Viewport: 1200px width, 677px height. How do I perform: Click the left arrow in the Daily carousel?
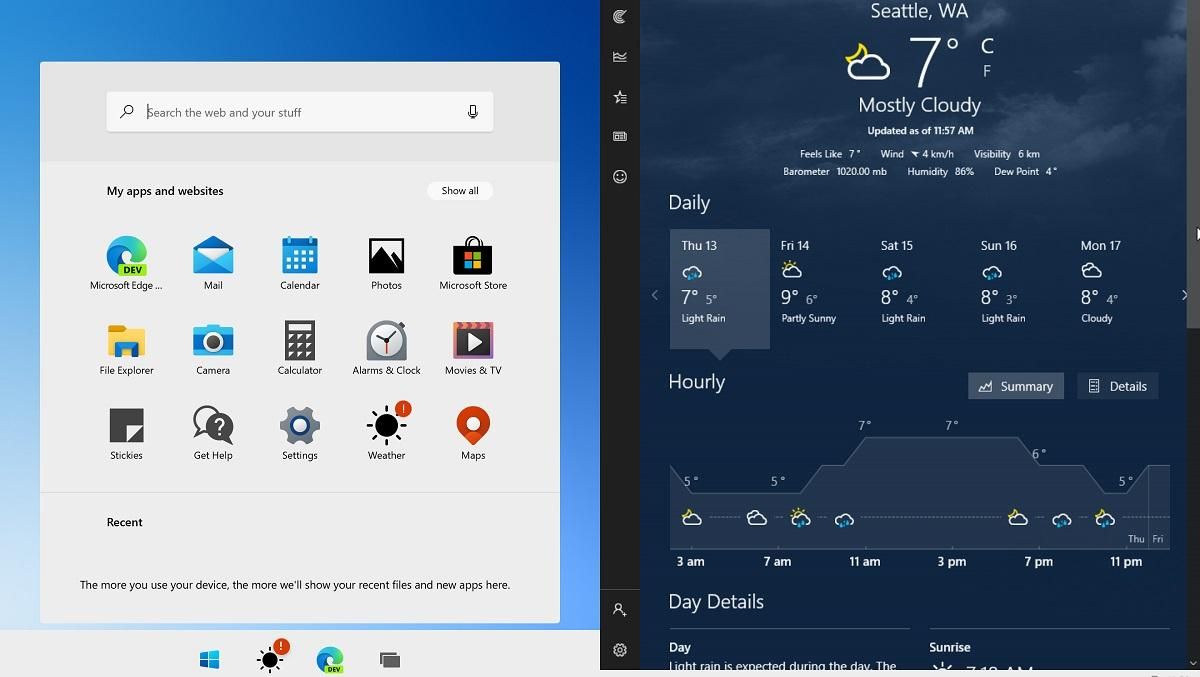(655, 295)
